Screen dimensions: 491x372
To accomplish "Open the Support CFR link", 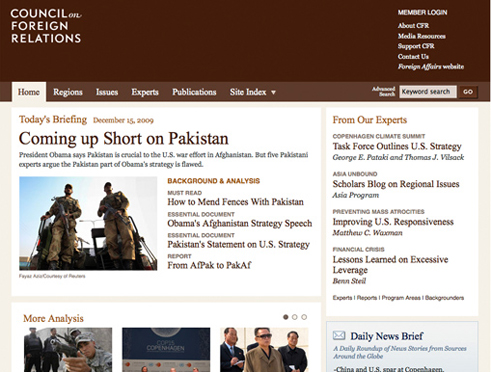I will [416, 46].
